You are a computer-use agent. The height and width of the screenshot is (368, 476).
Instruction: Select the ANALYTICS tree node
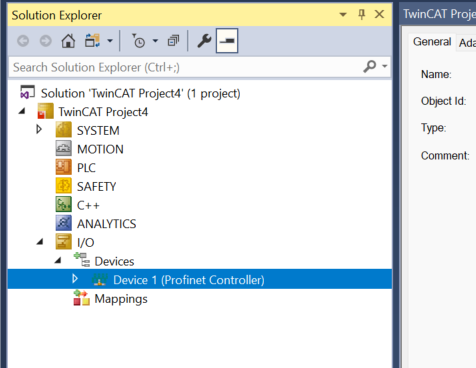[x=106, y=224]
